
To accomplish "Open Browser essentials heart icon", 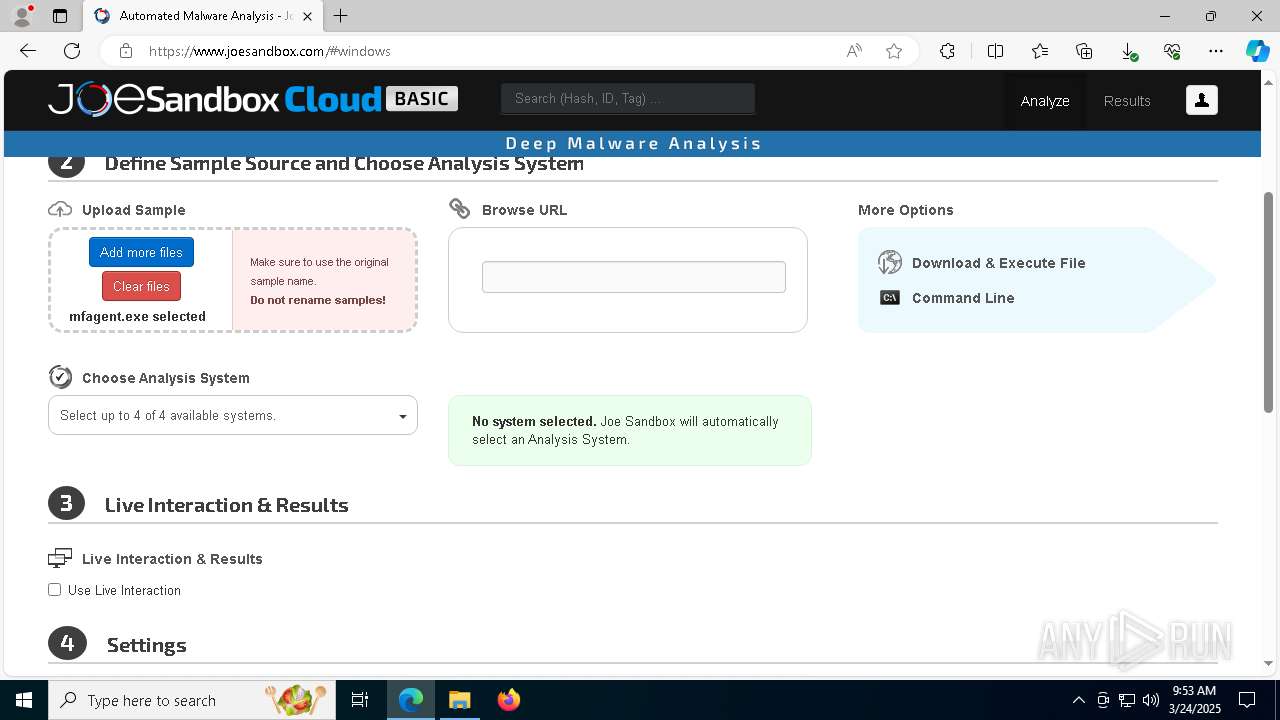I will 1172,51.
